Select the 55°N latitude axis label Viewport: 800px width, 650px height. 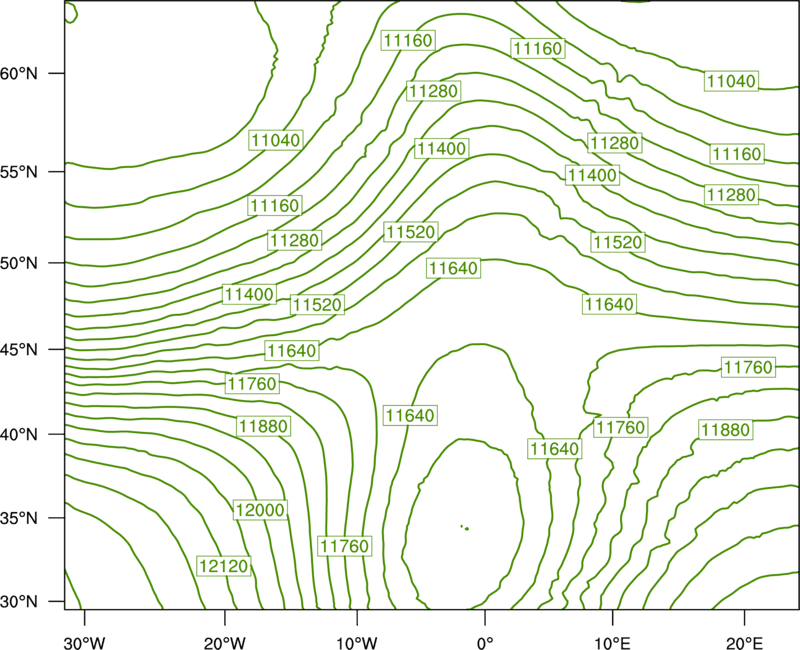(19, 172)
